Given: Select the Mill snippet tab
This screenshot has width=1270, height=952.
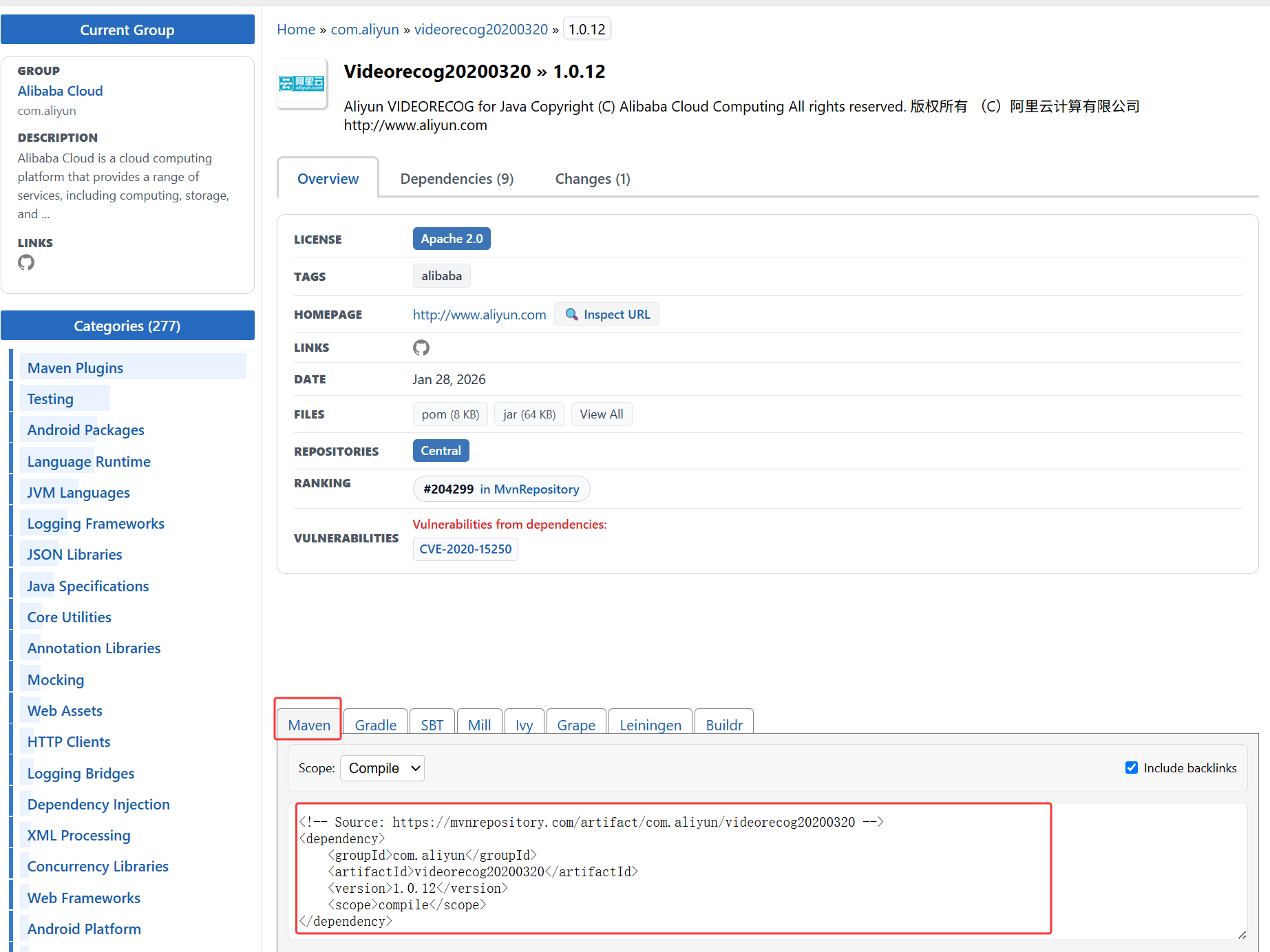Looking at the screenshot, I should tap(479, 725).
